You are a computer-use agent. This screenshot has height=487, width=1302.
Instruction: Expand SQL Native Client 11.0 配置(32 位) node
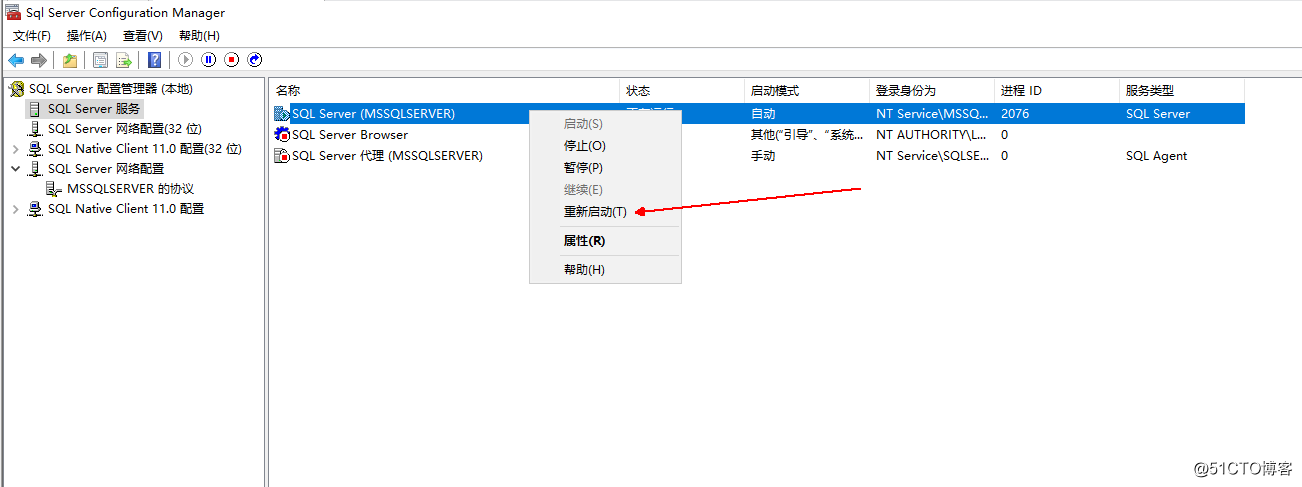coord(15,149)
